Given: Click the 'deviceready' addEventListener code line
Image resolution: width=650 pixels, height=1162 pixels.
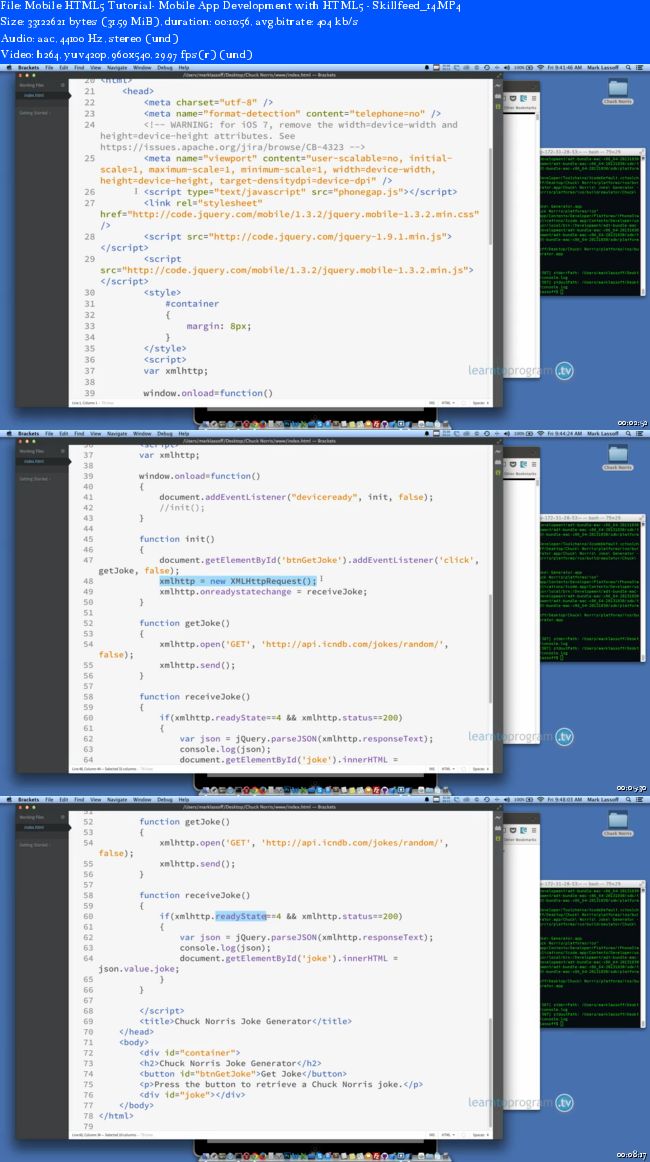Looking at the screenshot, I should [296, 497].
